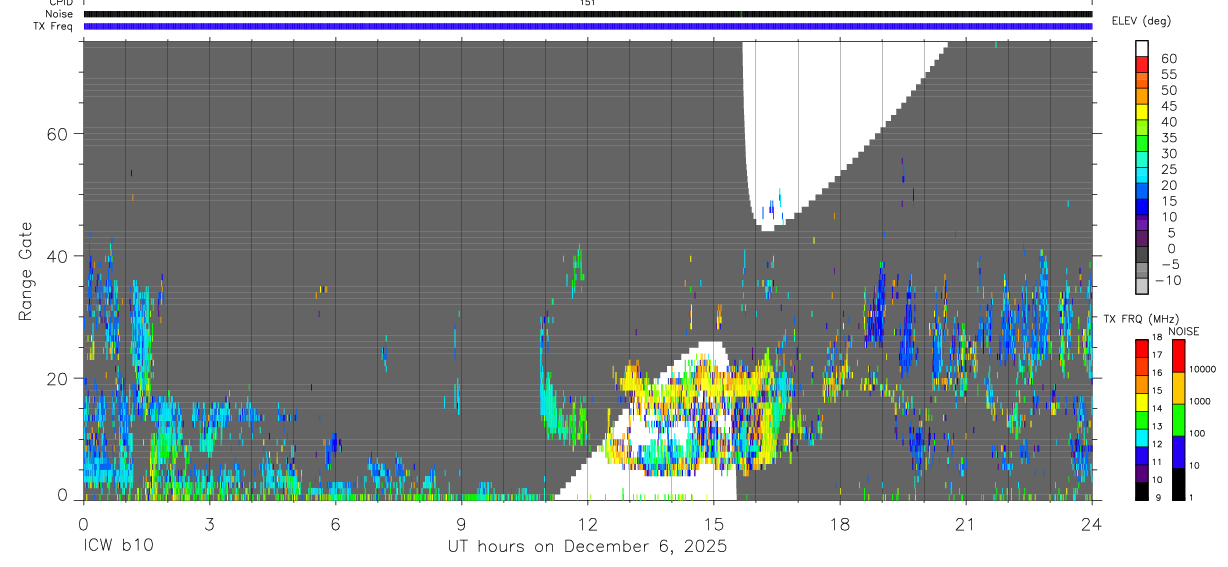The image size is (1228, 567).
Task: Click the "TX Freq" row label at top left
Action: click(x=52, y=27)
